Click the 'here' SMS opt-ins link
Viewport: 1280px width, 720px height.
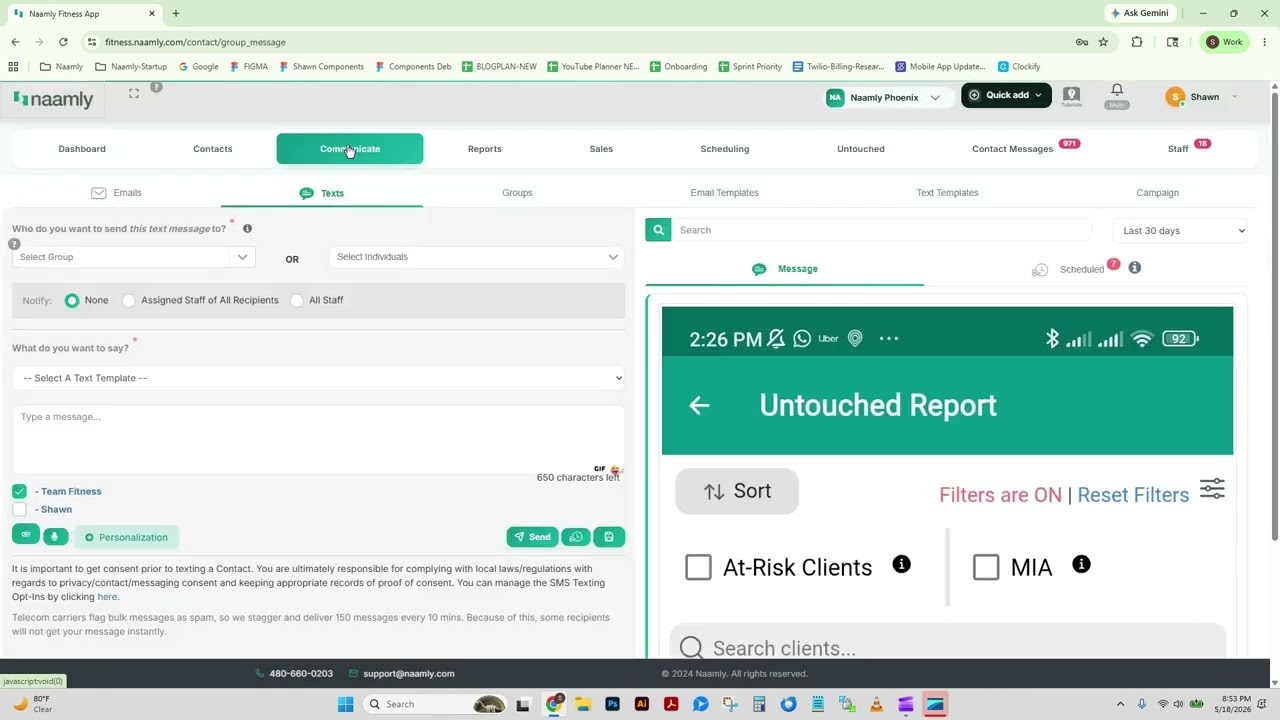pyautogui.click(x=107, y=597)
